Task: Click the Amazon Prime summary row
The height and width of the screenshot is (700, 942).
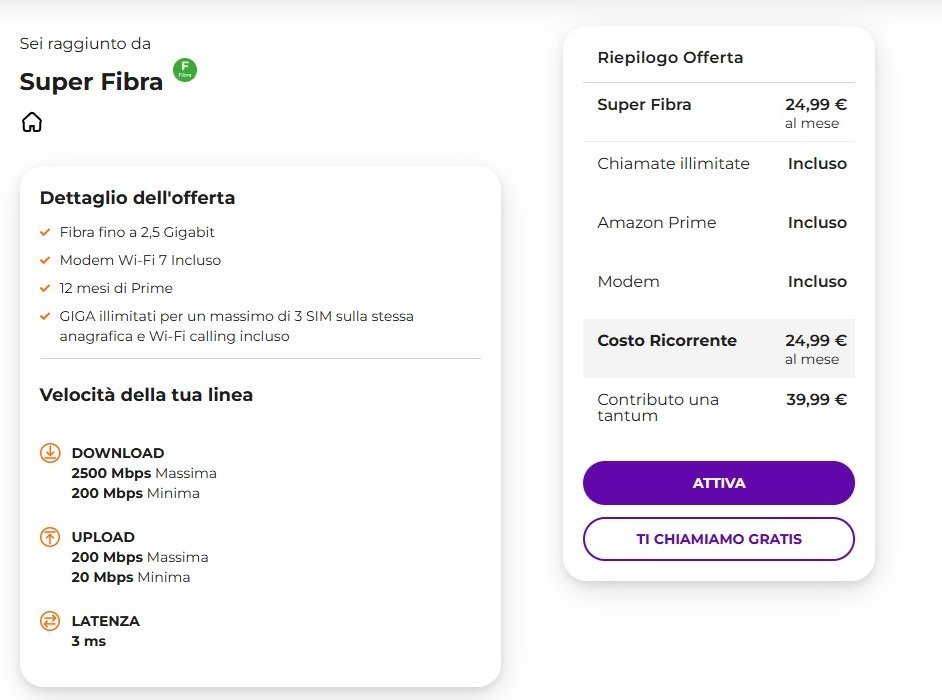Action: (718, 223)
